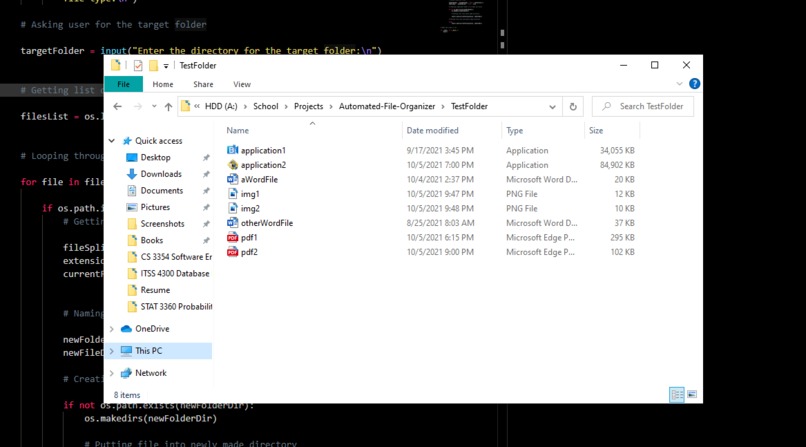Expand the ribbon with the chevron

click(679, 84)
